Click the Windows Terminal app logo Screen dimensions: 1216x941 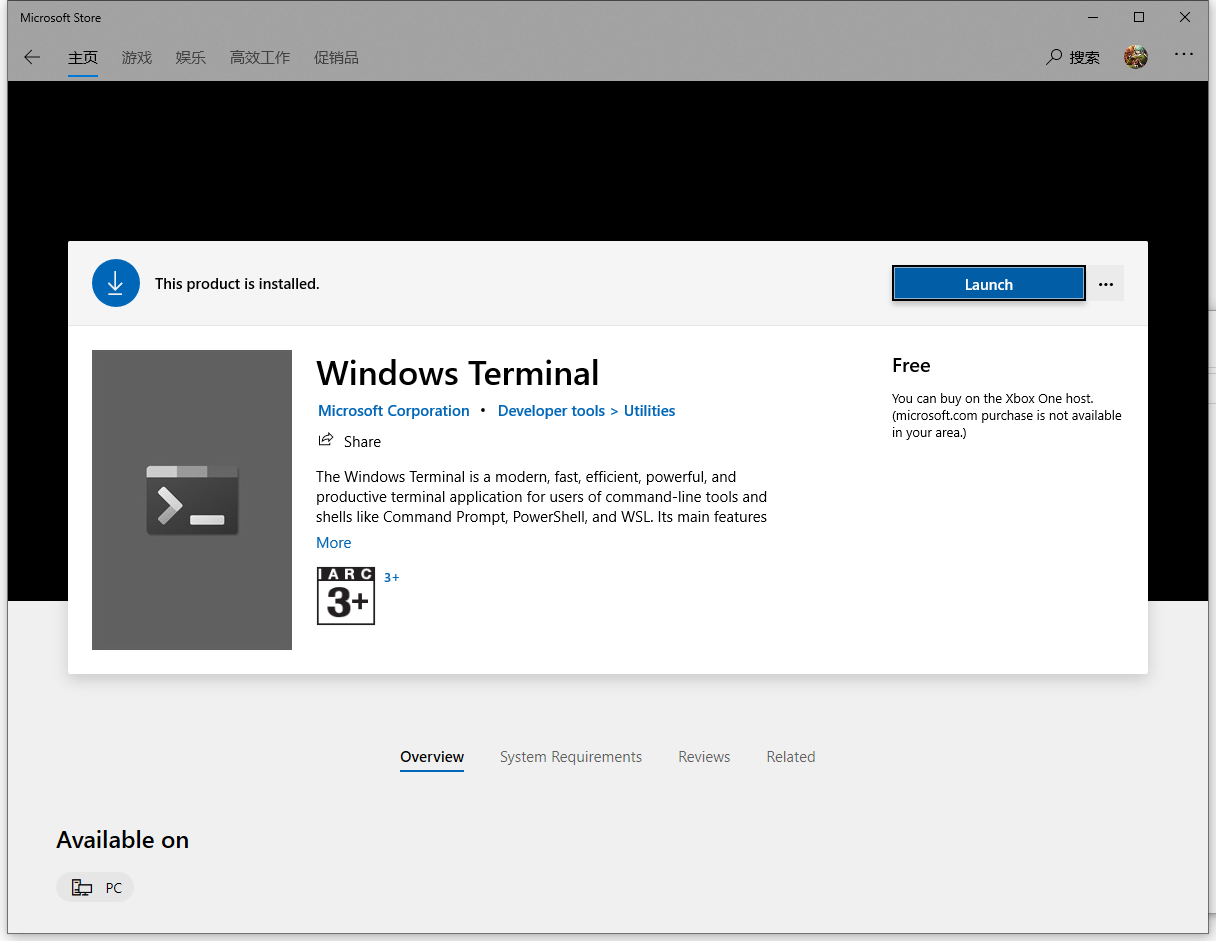(192, 499)
